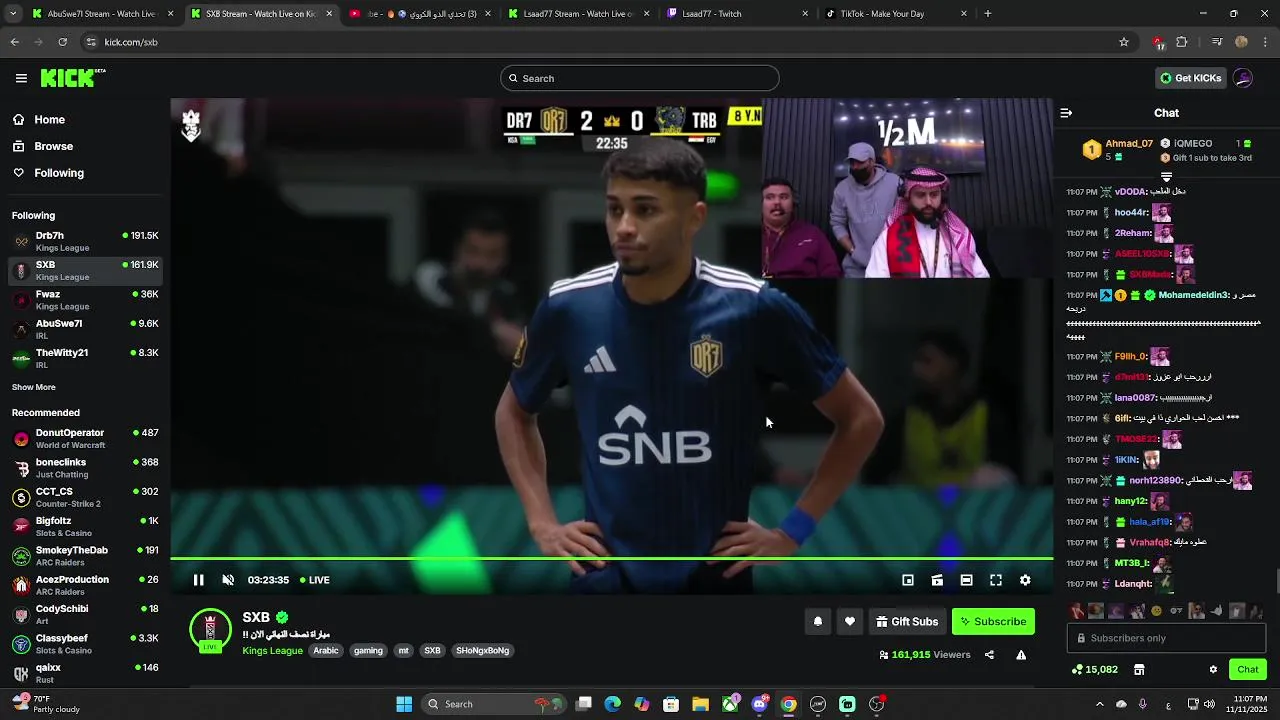Click SXB streamer avatar
This screenshot has width=1280, height=720.
point(210,630)
